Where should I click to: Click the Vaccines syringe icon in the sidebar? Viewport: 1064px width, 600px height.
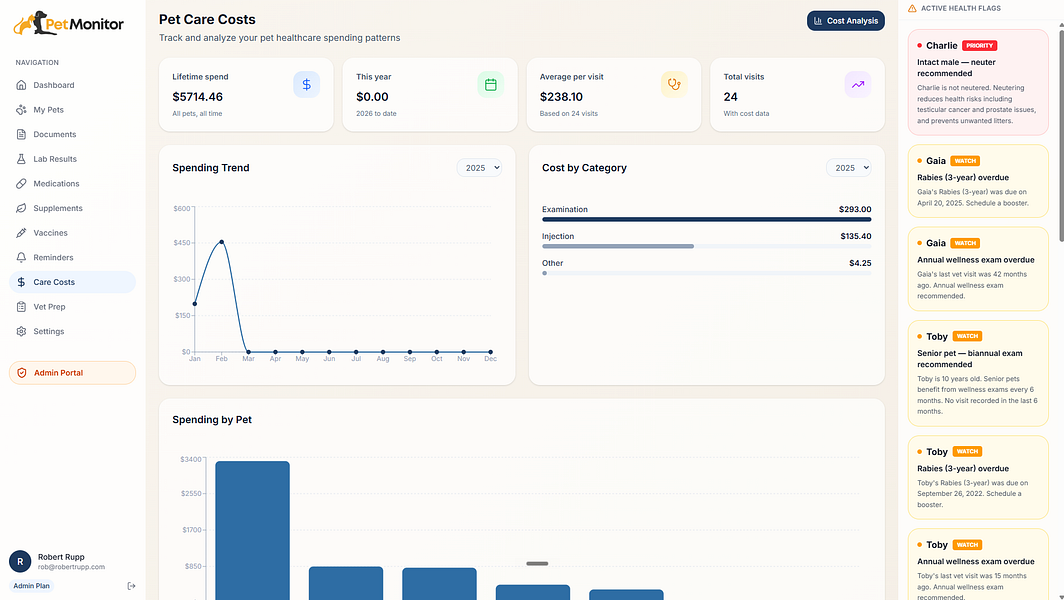click(21, 233)
